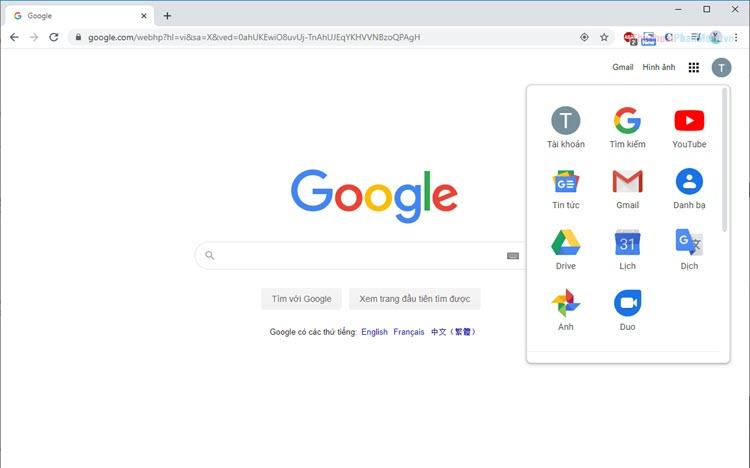Open the Lịch calendar app
The image size is (750, 468).
627,250
